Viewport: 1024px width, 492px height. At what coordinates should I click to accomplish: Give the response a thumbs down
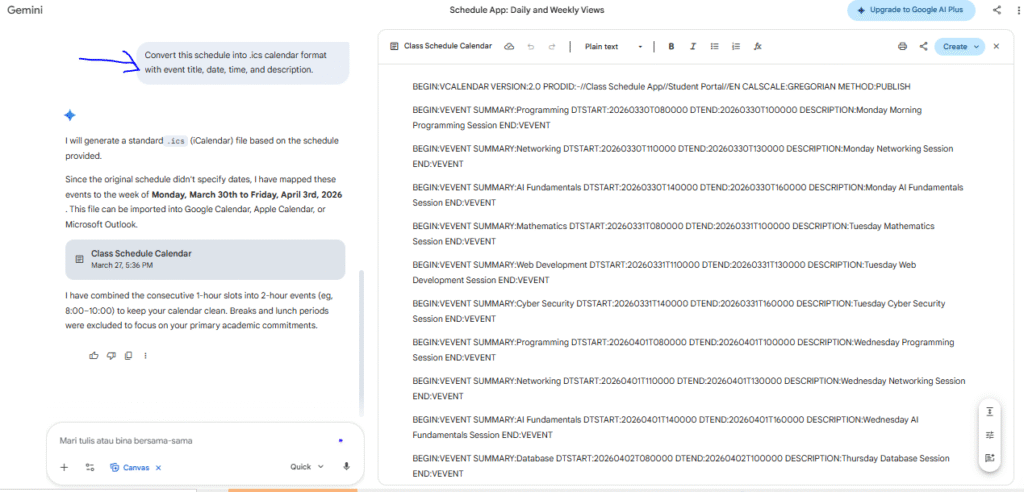click(x=111, y=355)
